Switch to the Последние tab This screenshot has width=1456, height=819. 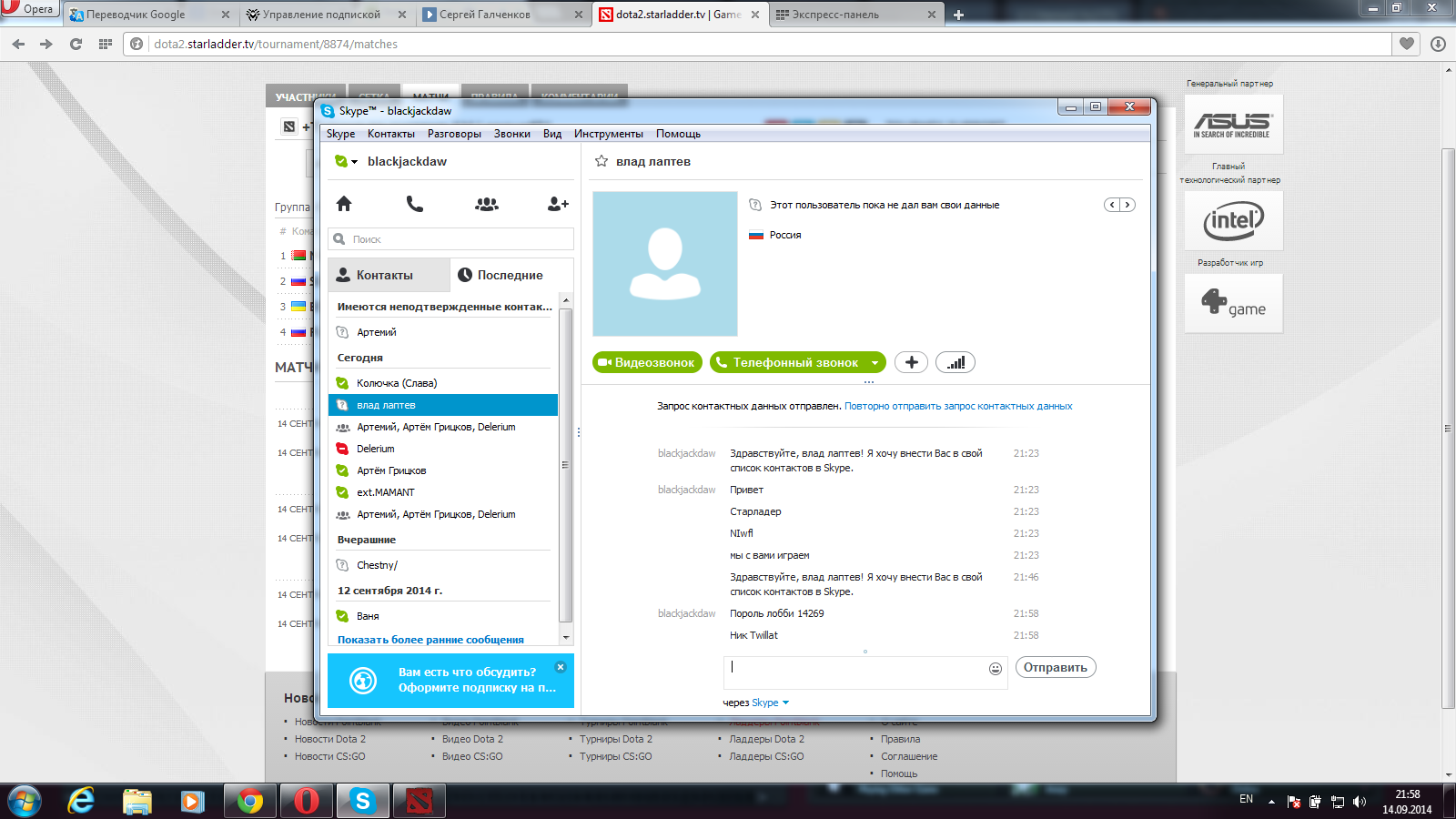pyautogui.click(x=511, y=275)
